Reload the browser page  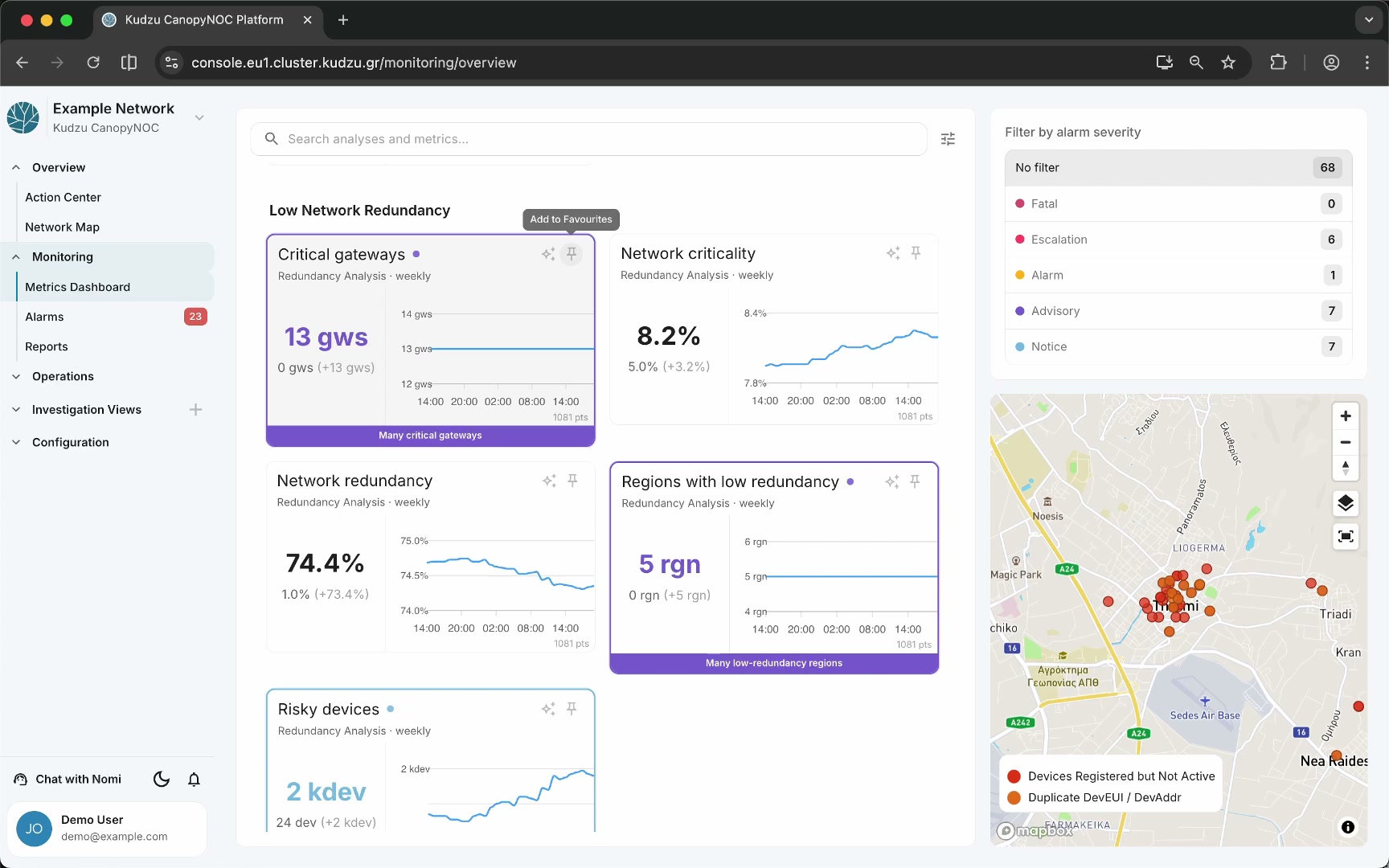tap(93, 63)
